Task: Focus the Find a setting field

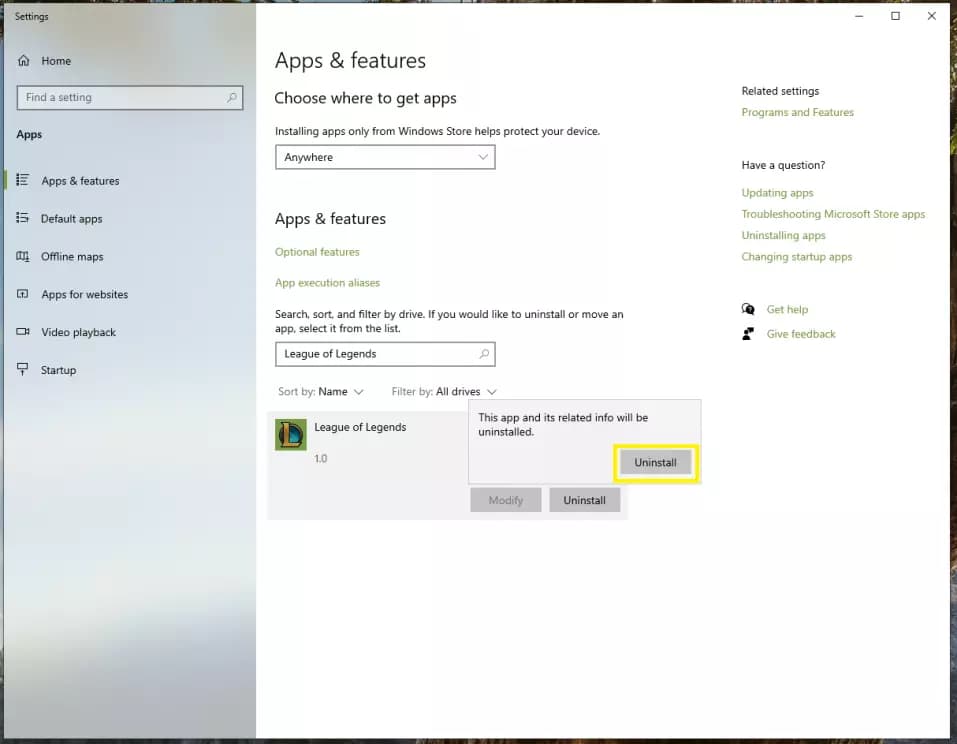Action: (130, 98)
